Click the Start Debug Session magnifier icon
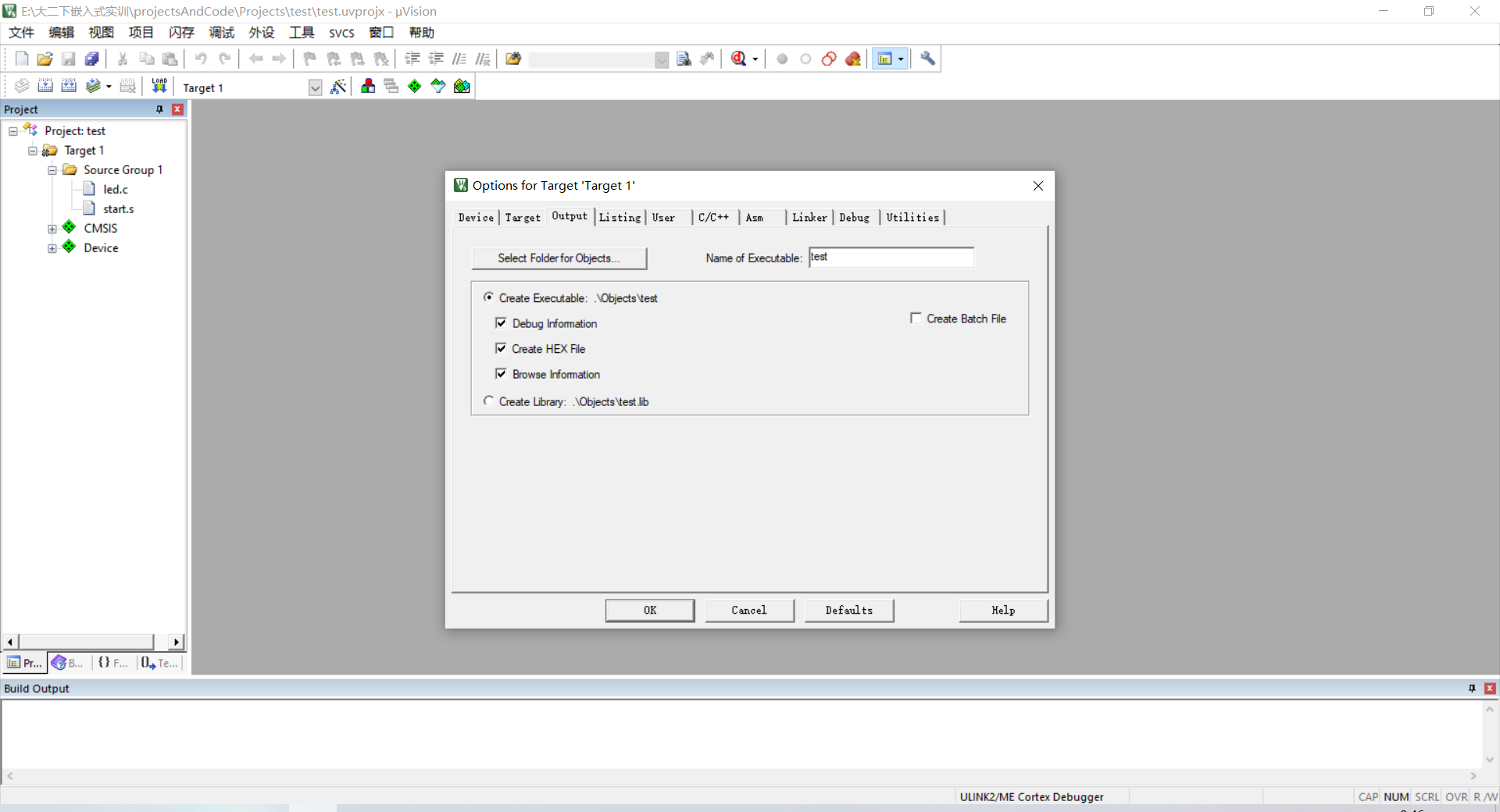Image resolution: width=1500 pixels, height=812 pixels. click(x=738, y=59)
